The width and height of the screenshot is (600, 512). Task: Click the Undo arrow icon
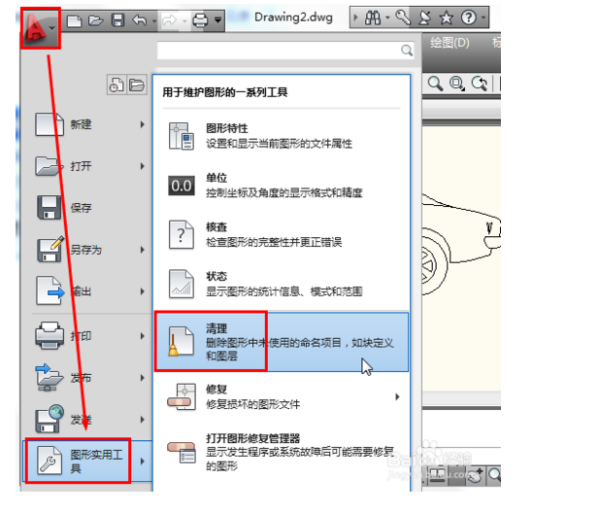pos(140,20)
